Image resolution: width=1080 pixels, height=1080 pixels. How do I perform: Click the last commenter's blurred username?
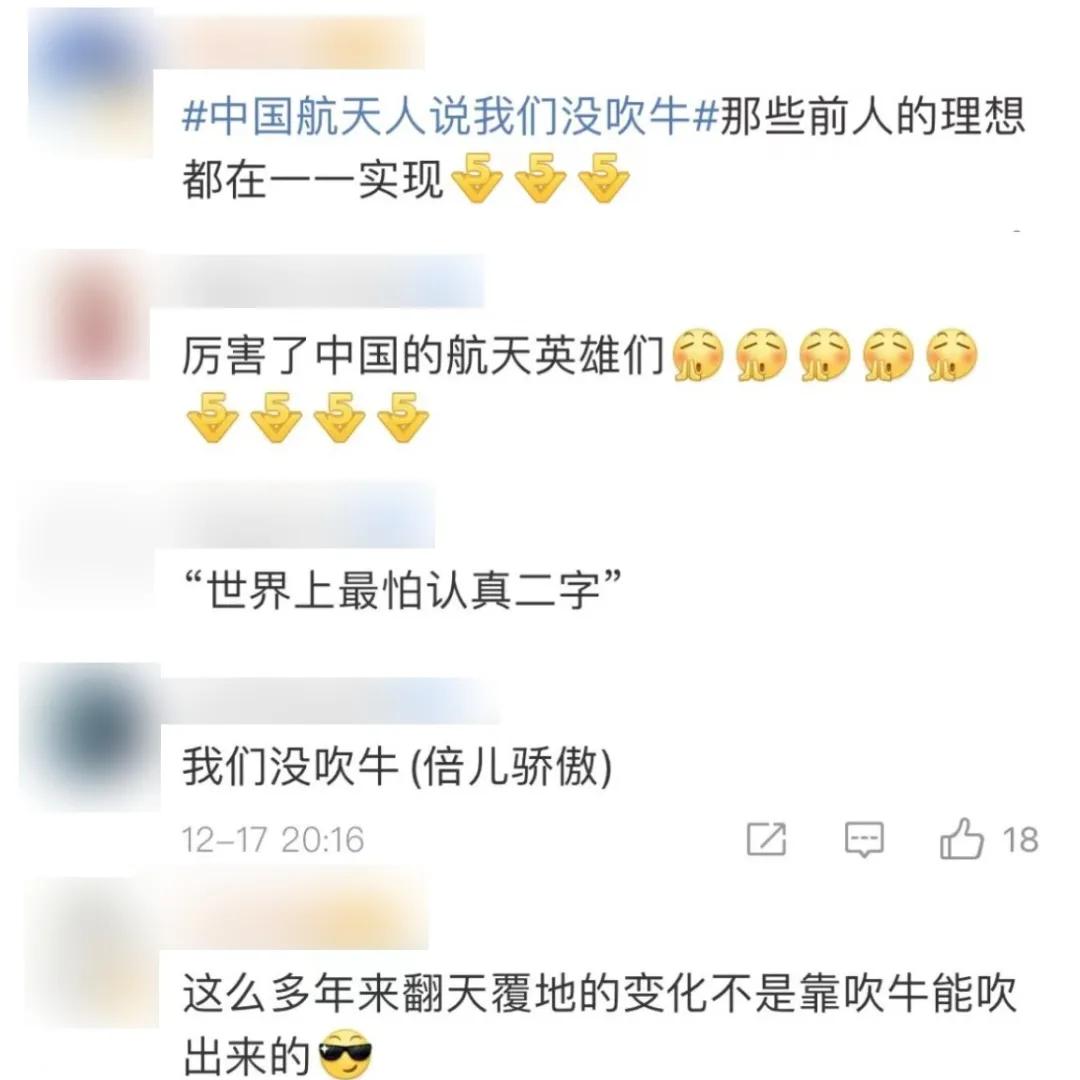pyautogui.click(x=295, y=916)
